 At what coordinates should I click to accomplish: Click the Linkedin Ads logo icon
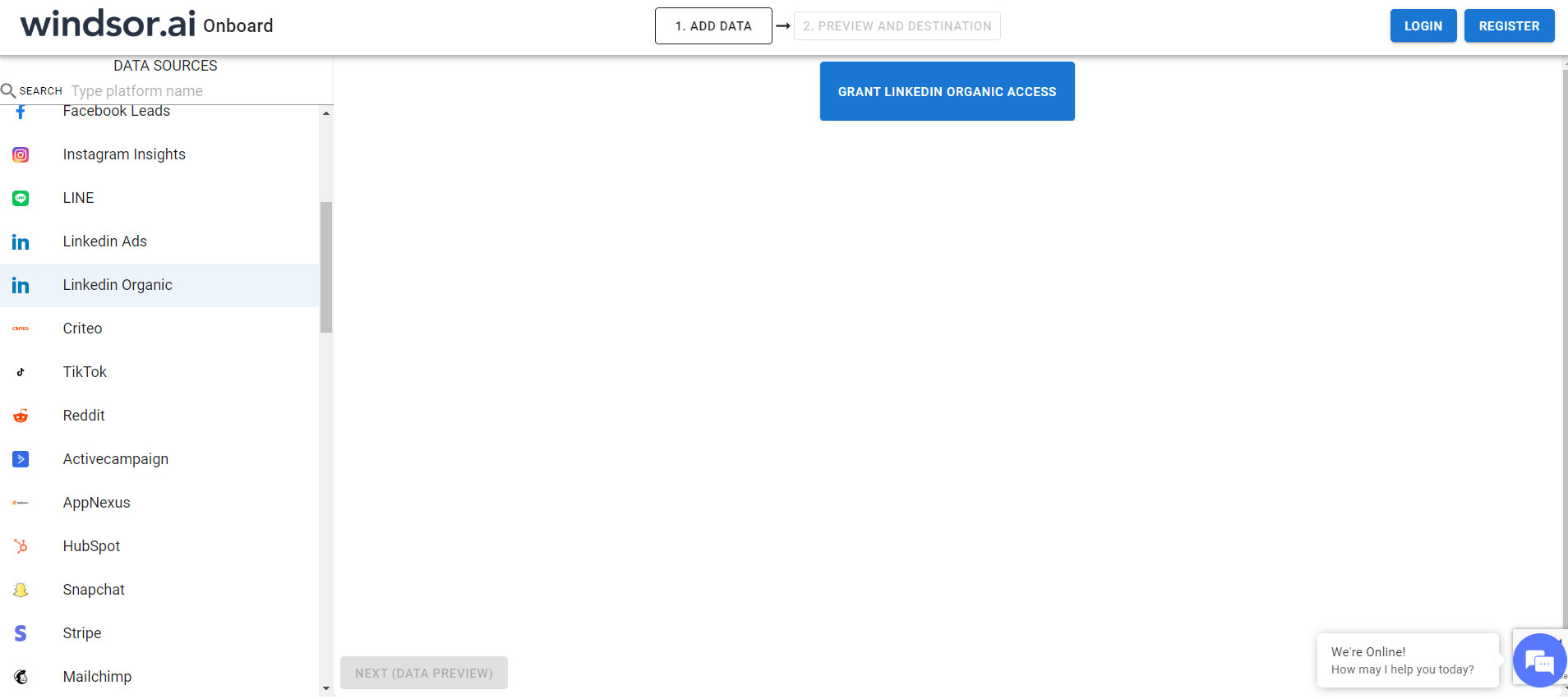tap(21, 241)
